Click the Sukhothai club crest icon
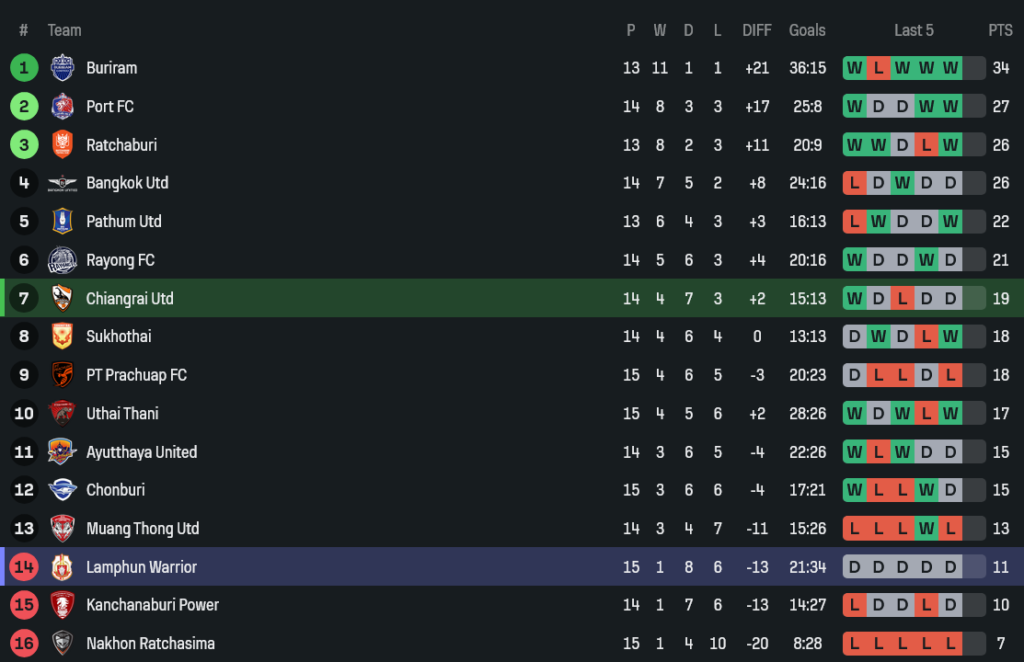This screenshot has width=1024, height=662. coord(62,337)
